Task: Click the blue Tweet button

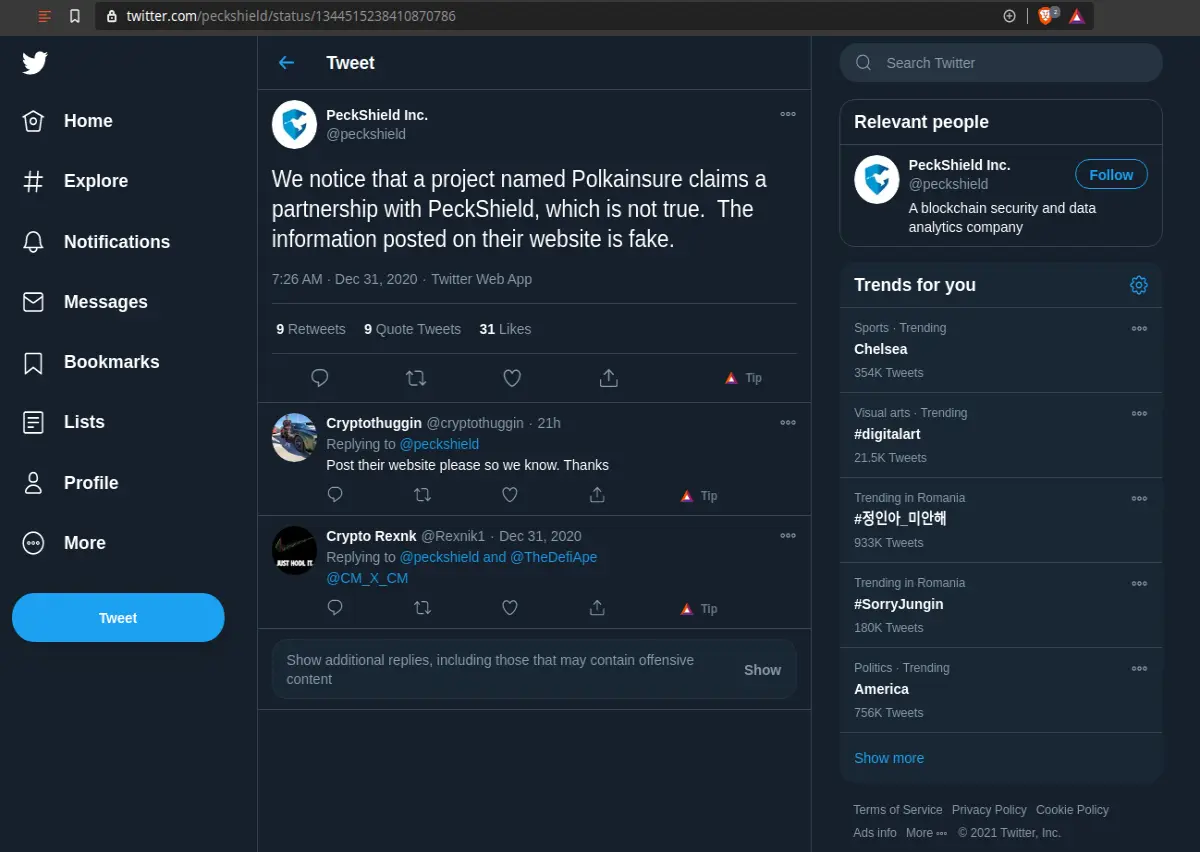Action: point(118,618)
